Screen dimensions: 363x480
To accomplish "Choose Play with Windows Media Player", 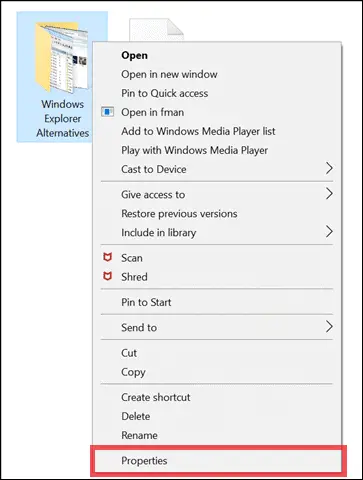I will (x=217, y=150).
